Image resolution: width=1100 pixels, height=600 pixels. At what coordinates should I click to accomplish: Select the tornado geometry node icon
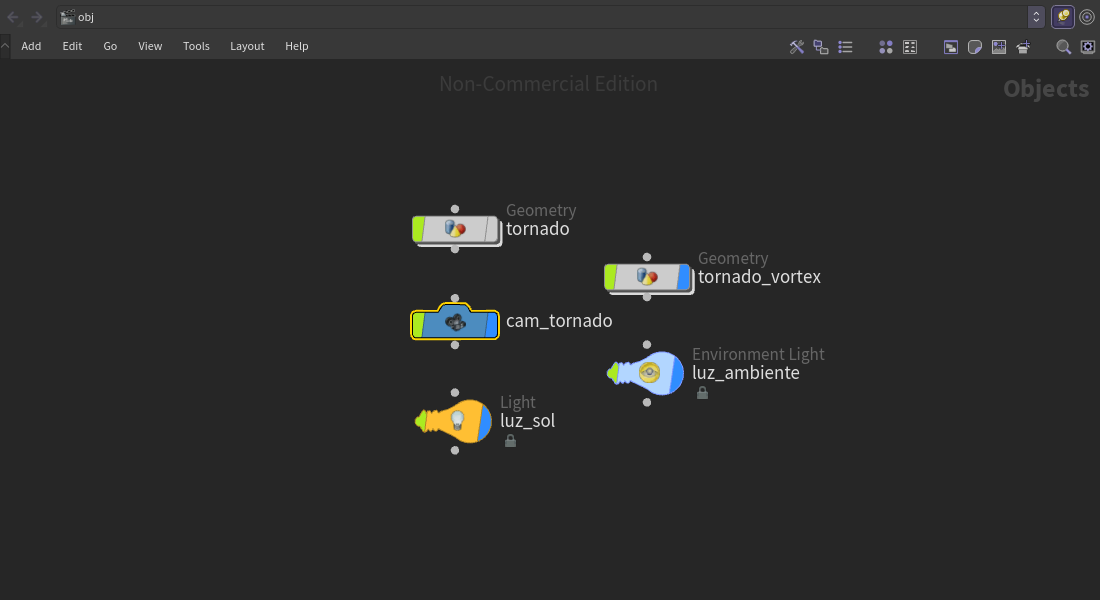[x=455, y=229]
